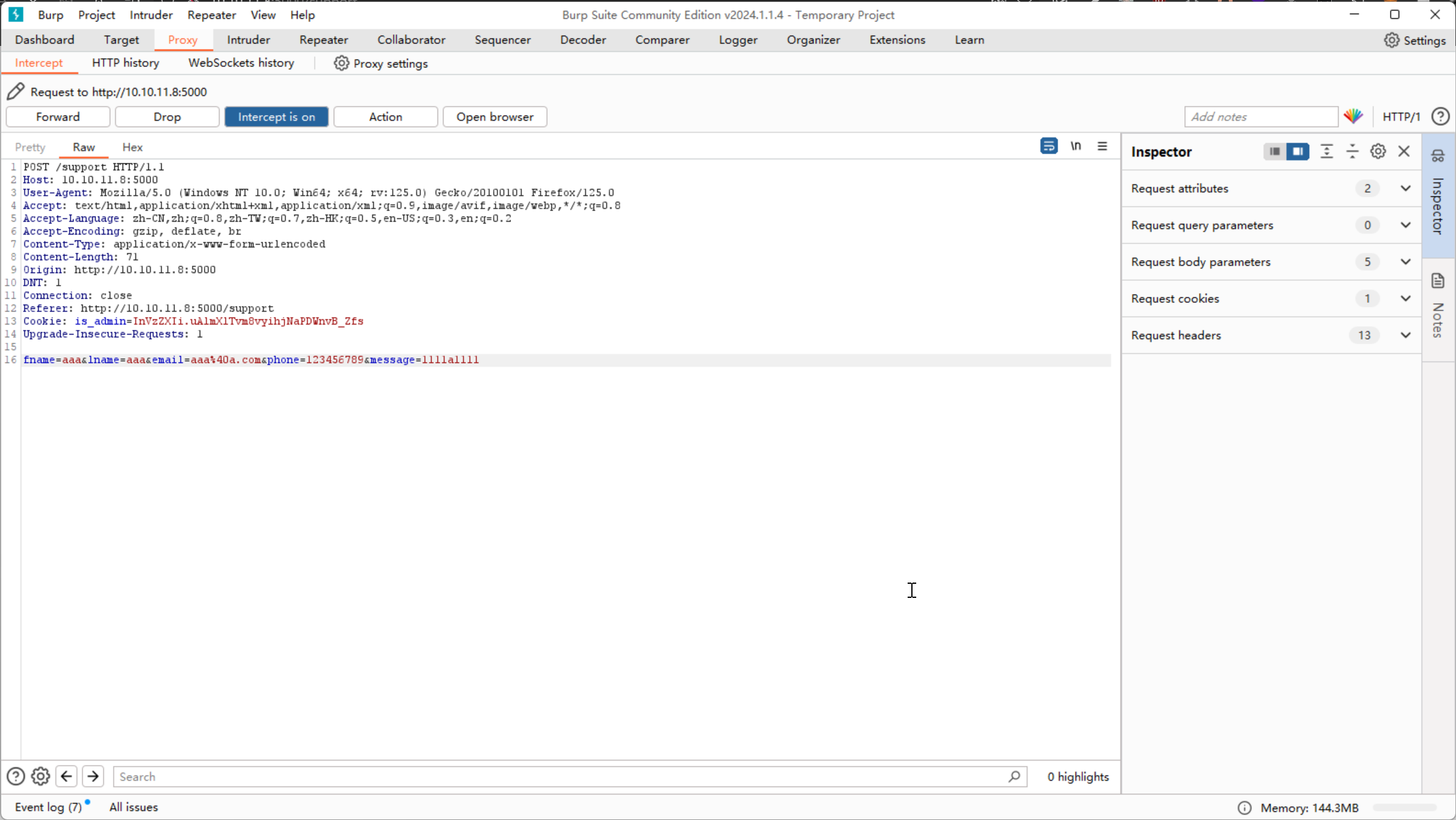Open global Settings gear
1456x820 pixels.
point(1414,40)
